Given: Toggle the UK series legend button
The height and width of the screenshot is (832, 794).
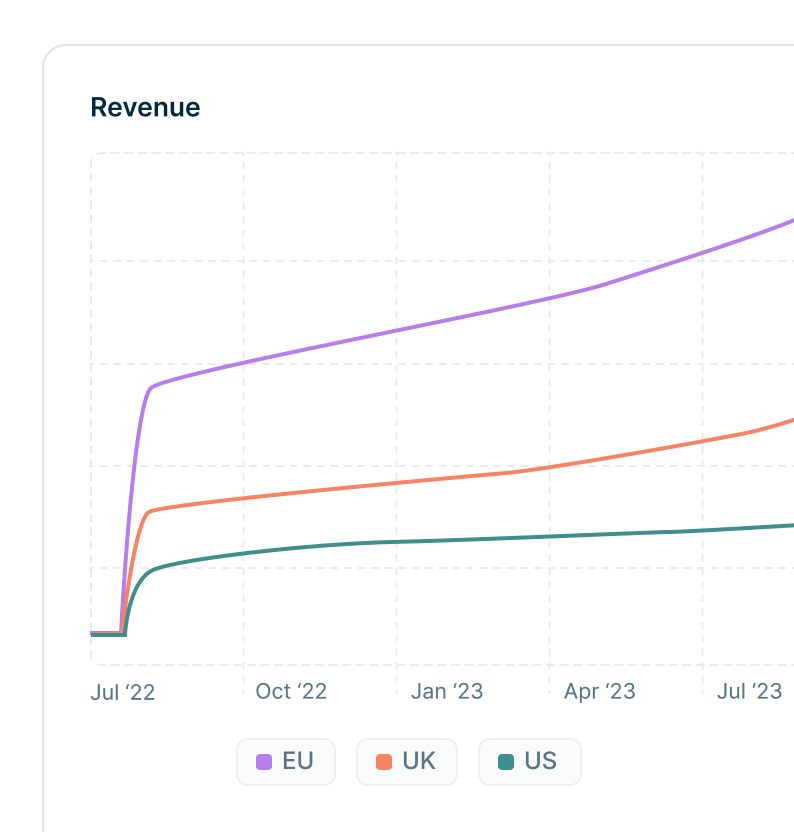Looking at the screenshot, I should pos(406,762).
